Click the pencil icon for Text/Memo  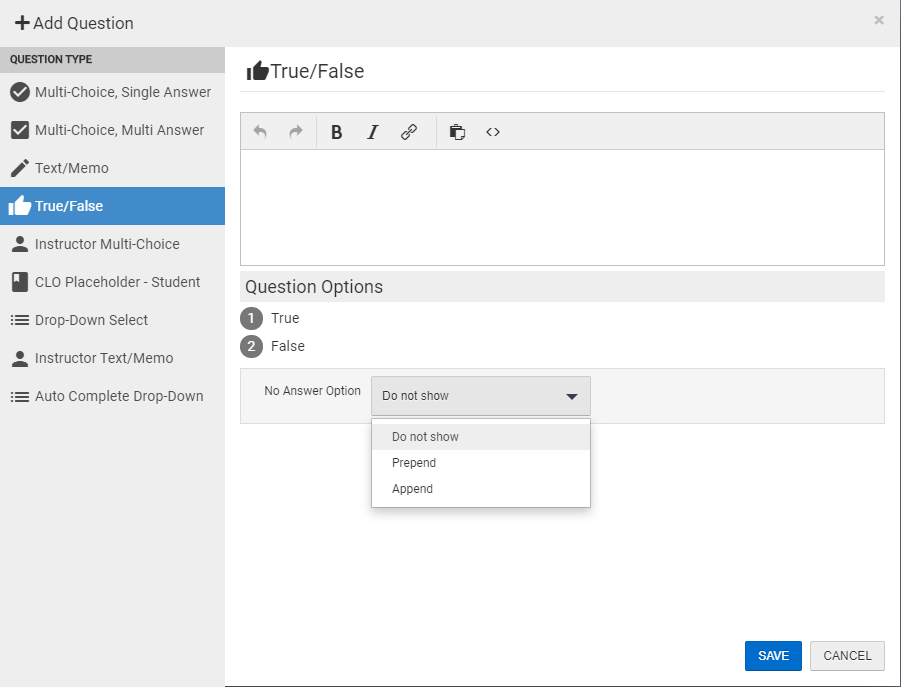[x=20, y=168]
